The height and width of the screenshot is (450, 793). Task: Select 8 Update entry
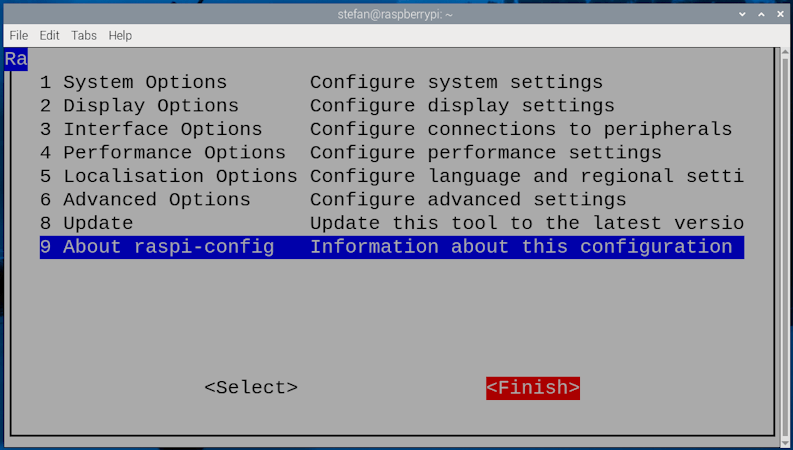click(x=392, y=223)
